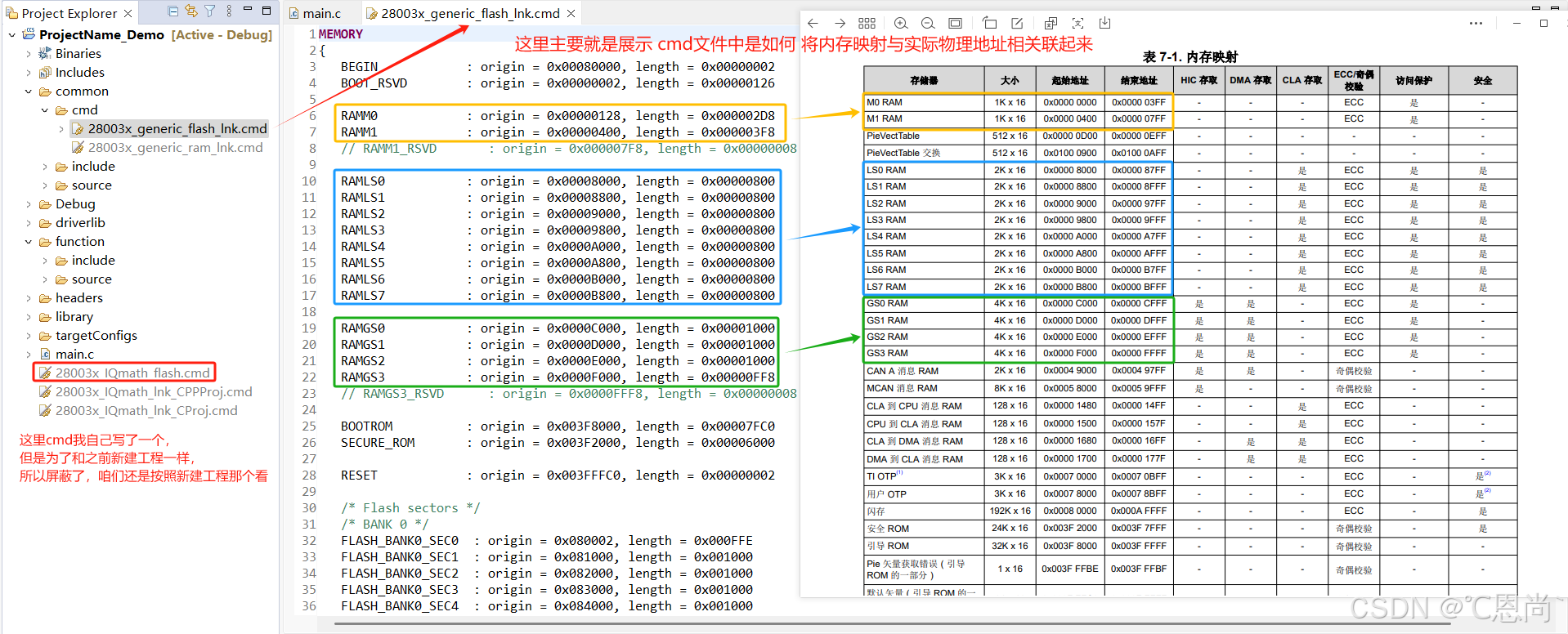
Task: Select the Includes item
Action: tap(80, 73)
